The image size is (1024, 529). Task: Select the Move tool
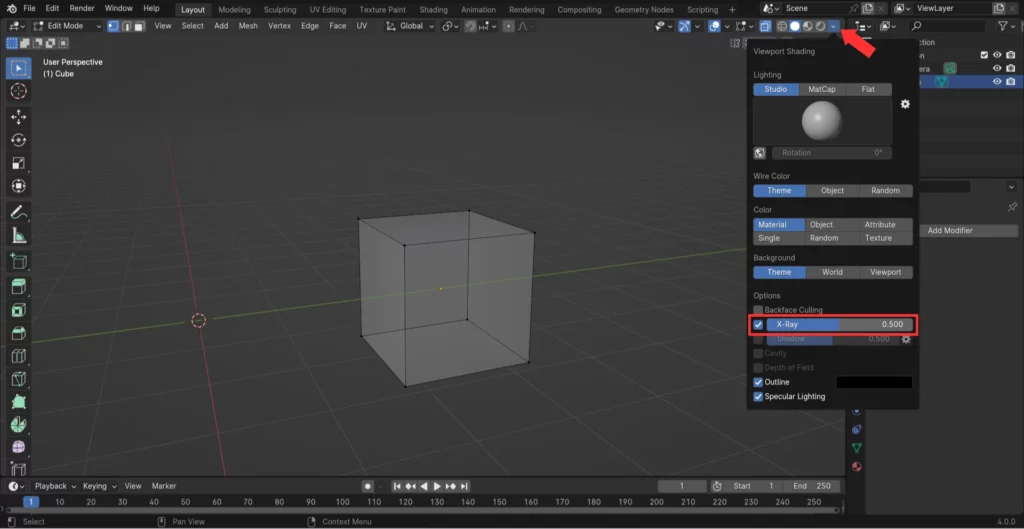point(18,117)
